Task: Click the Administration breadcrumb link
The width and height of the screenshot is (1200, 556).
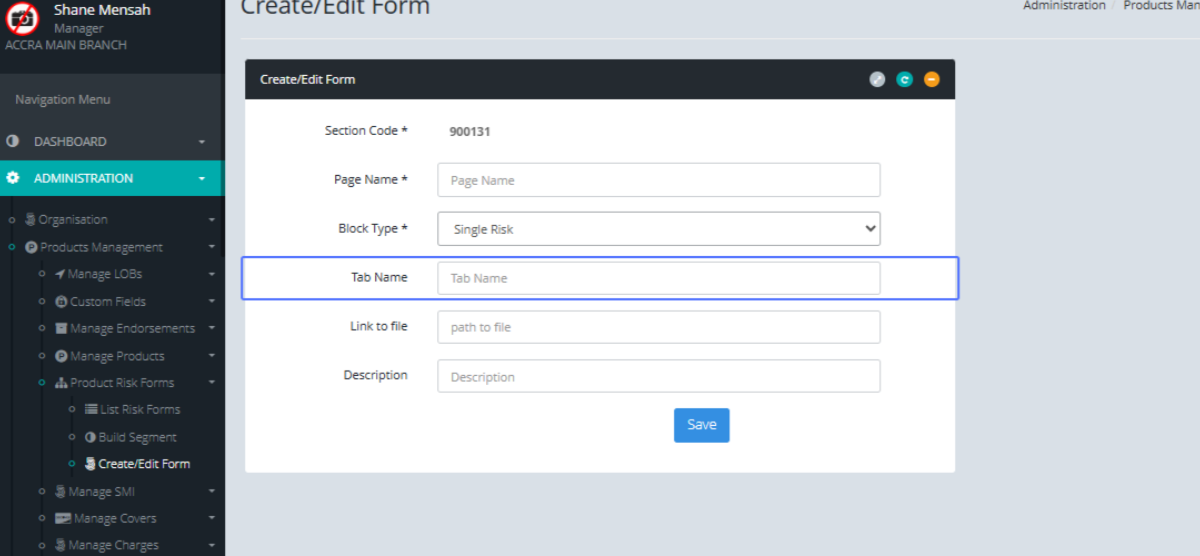Action: [x=1063, y=6]
